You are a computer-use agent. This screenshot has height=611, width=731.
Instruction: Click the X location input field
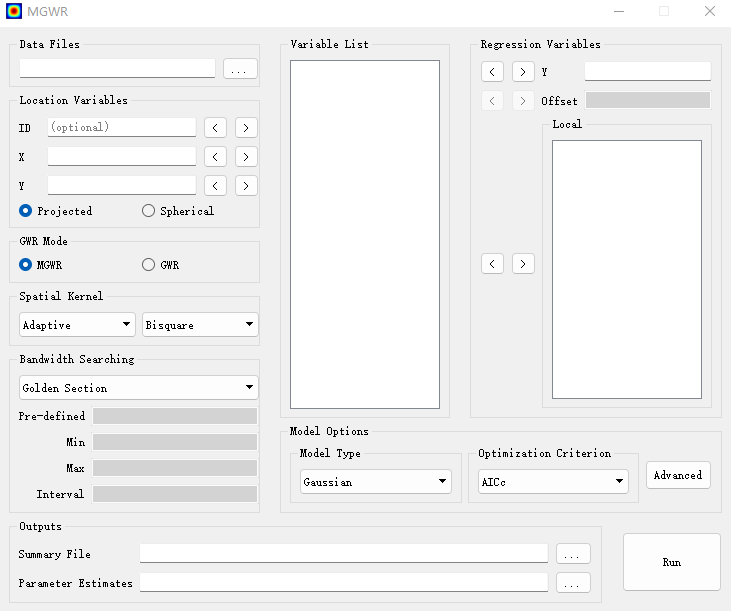(x=122, y=156)
